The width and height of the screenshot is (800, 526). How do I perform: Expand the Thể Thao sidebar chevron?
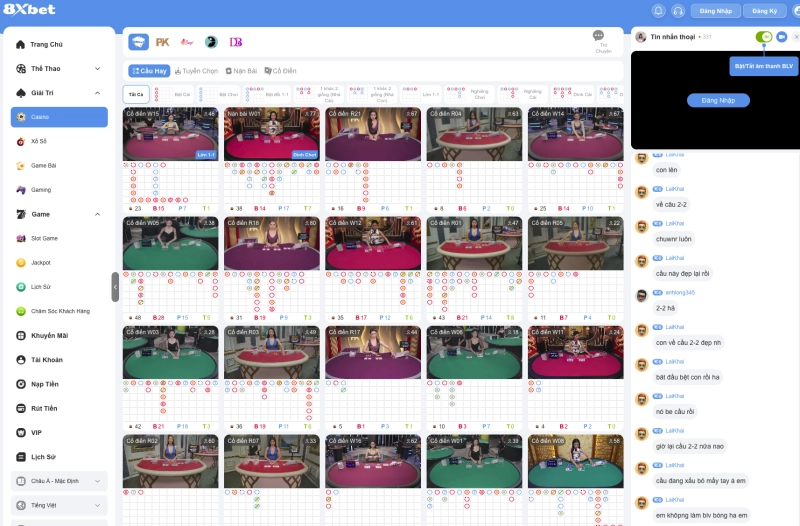(97, 68)
